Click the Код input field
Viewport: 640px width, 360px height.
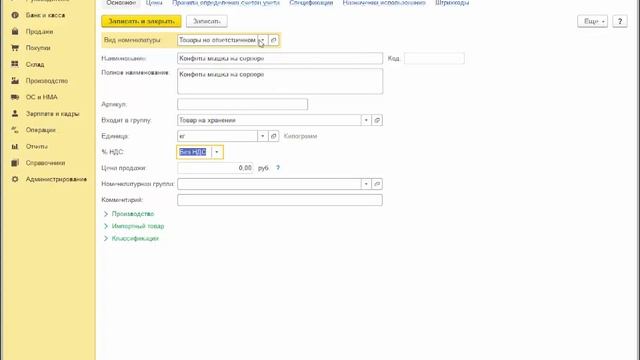434,58
